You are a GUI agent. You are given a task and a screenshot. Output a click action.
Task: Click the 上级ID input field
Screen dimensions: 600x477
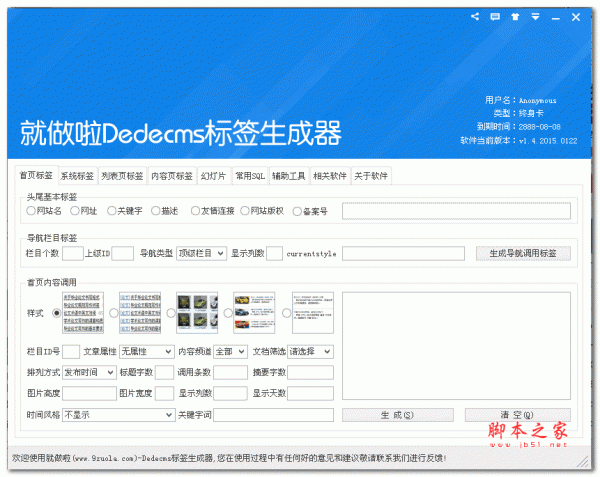pyautogui.click(x=122, y=253)
